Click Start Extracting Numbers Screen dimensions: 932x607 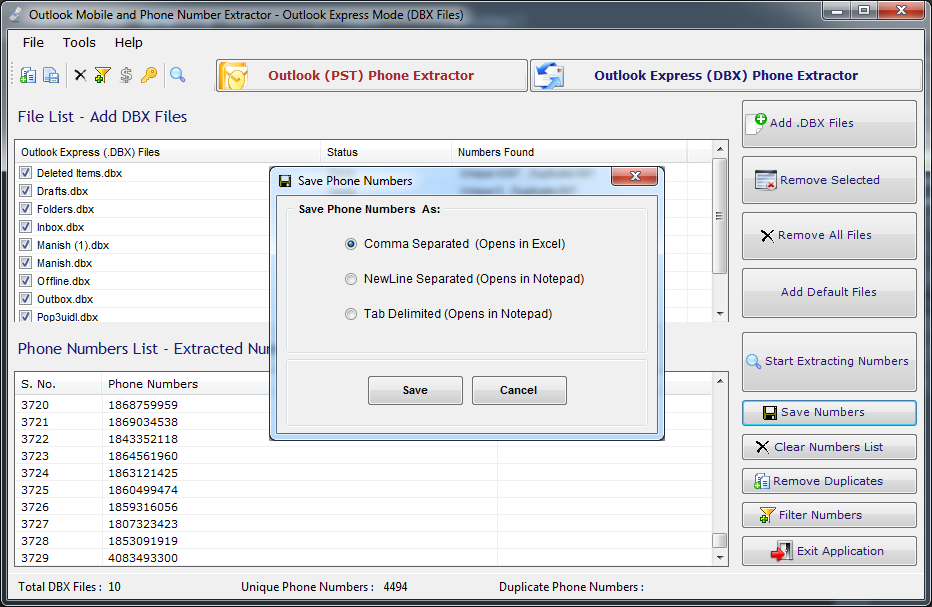coord(829,361)
